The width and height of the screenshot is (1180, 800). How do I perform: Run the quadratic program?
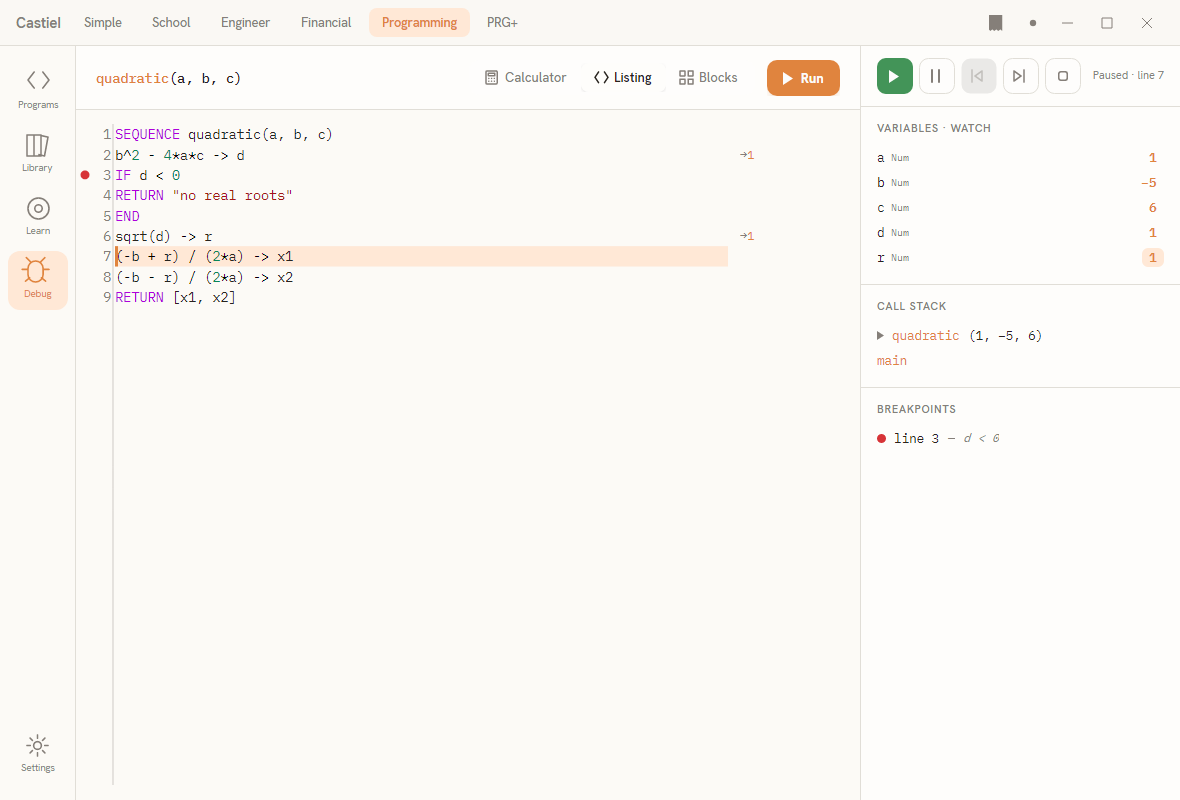(803, 78)
